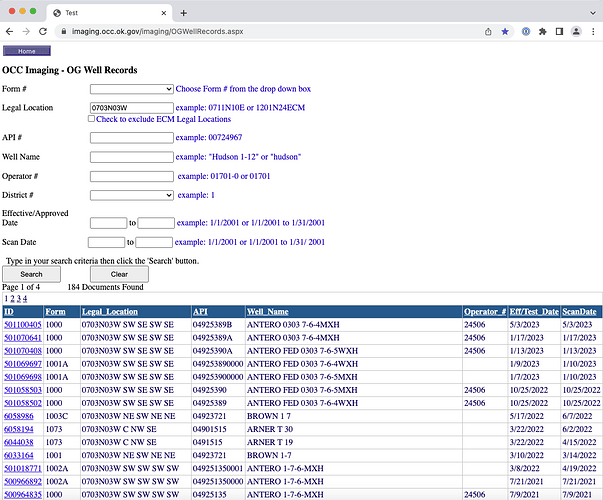Click Effective/Approved Date end field
The height and width of the screenshot is (500, 603).
pyautogui.click(x=156, y=223)
